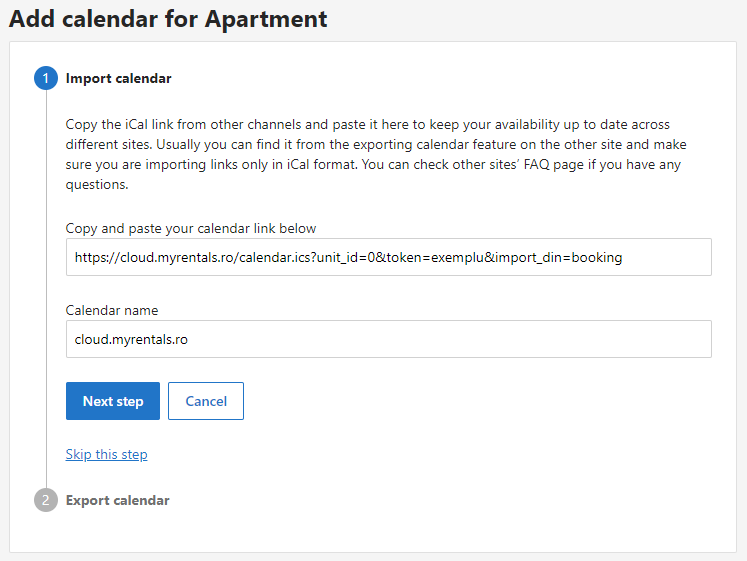Click the word 'booking' inside the URL field
The height and width of the screenshot is (561, 747).
pyautogui.click(x=596, y=257)
